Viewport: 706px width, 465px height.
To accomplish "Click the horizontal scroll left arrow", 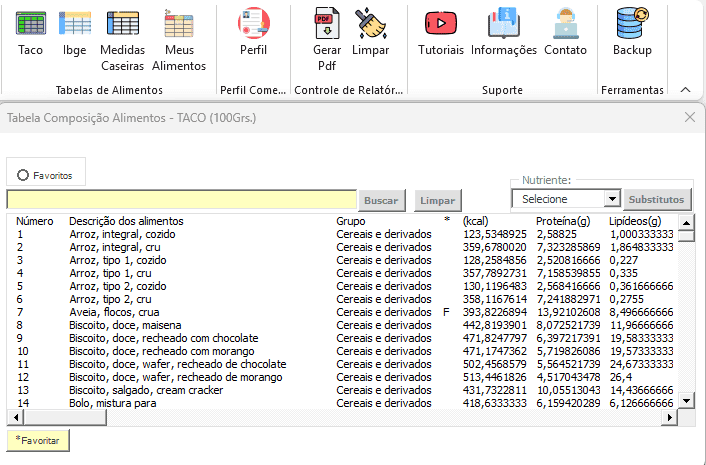I will coord(16,417).
